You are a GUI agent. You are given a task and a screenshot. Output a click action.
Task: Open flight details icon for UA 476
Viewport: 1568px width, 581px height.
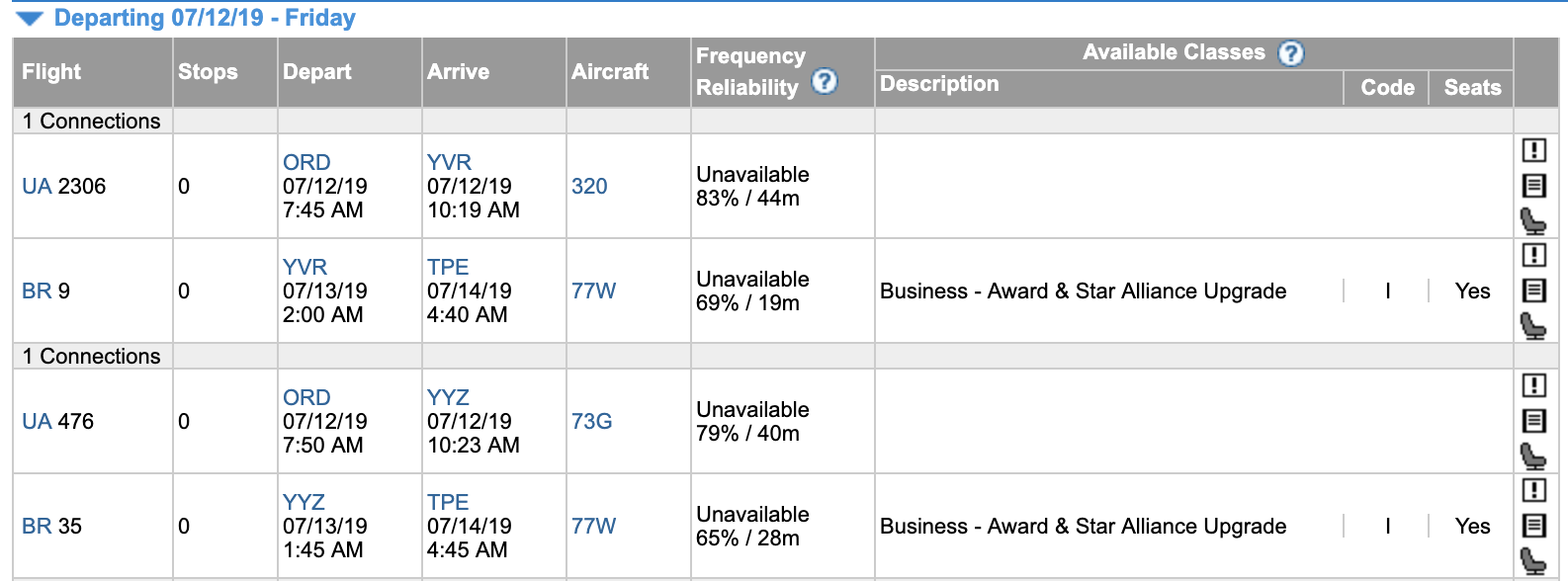[x=1533, y=421]
